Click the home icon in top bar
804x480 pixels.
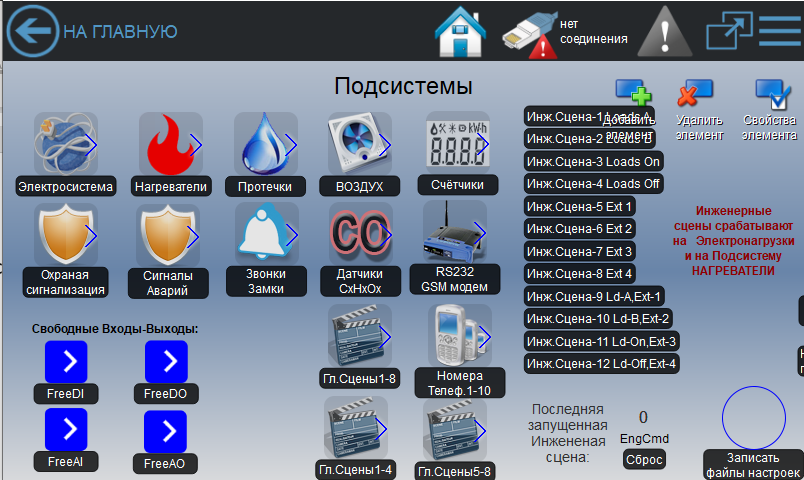pyautogui.click(x=460, y=32)
